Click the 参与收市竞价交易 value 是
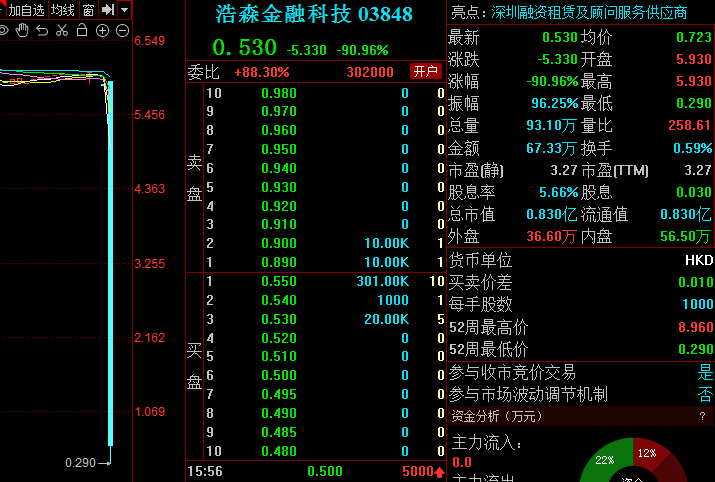 (705, 372)
